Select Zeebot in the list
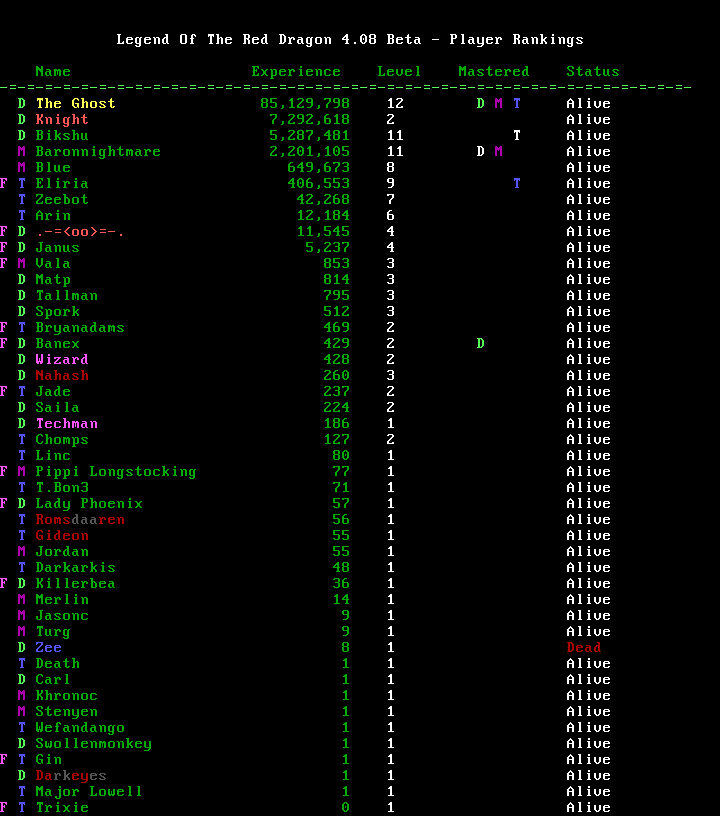720x816 pixels. pyautogui.click(x=62, y=199)
